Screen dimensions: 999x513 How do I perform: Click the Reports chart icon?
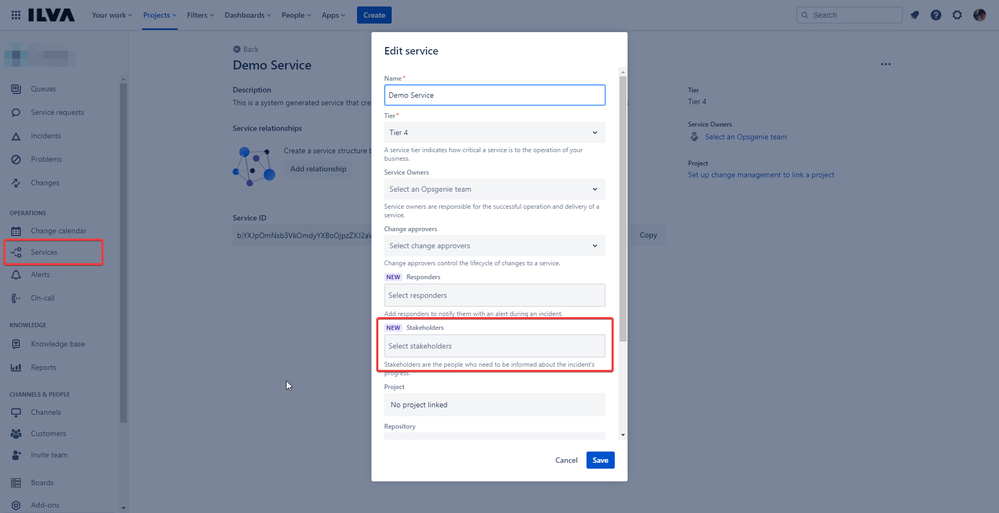click(x=17, y=368)
